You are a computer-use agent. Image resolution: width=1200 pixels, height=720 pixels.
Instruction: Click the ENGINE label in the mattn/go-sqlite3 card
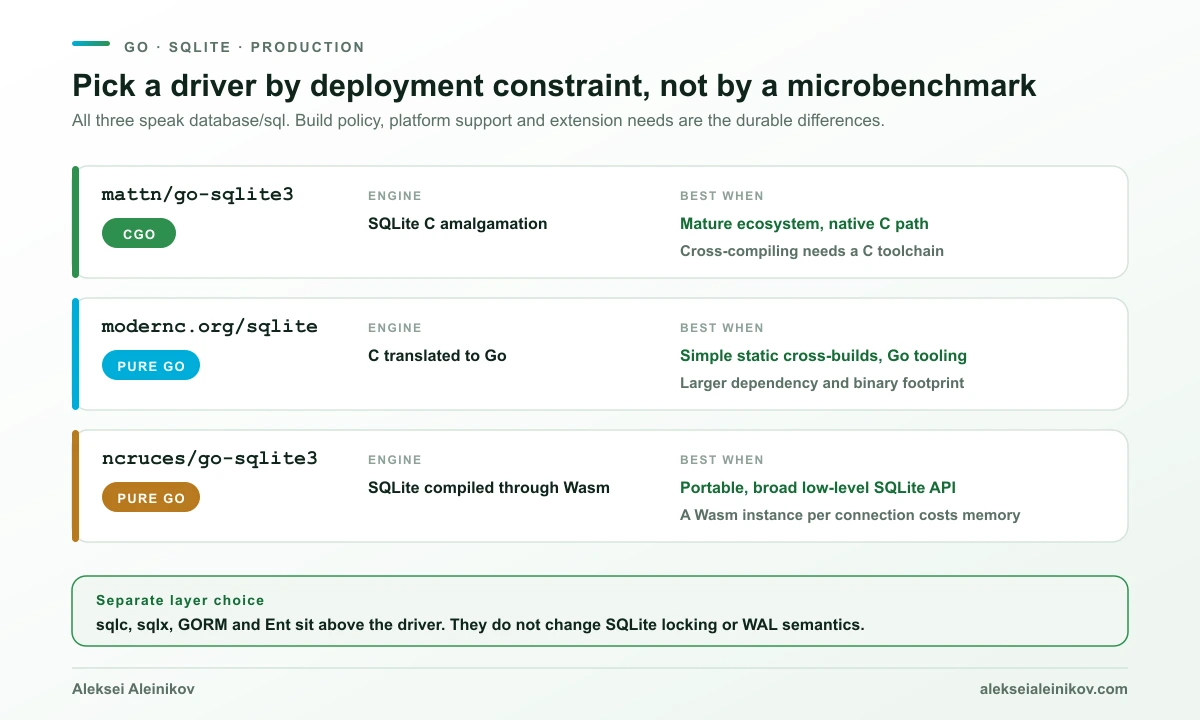click(395, 196)
